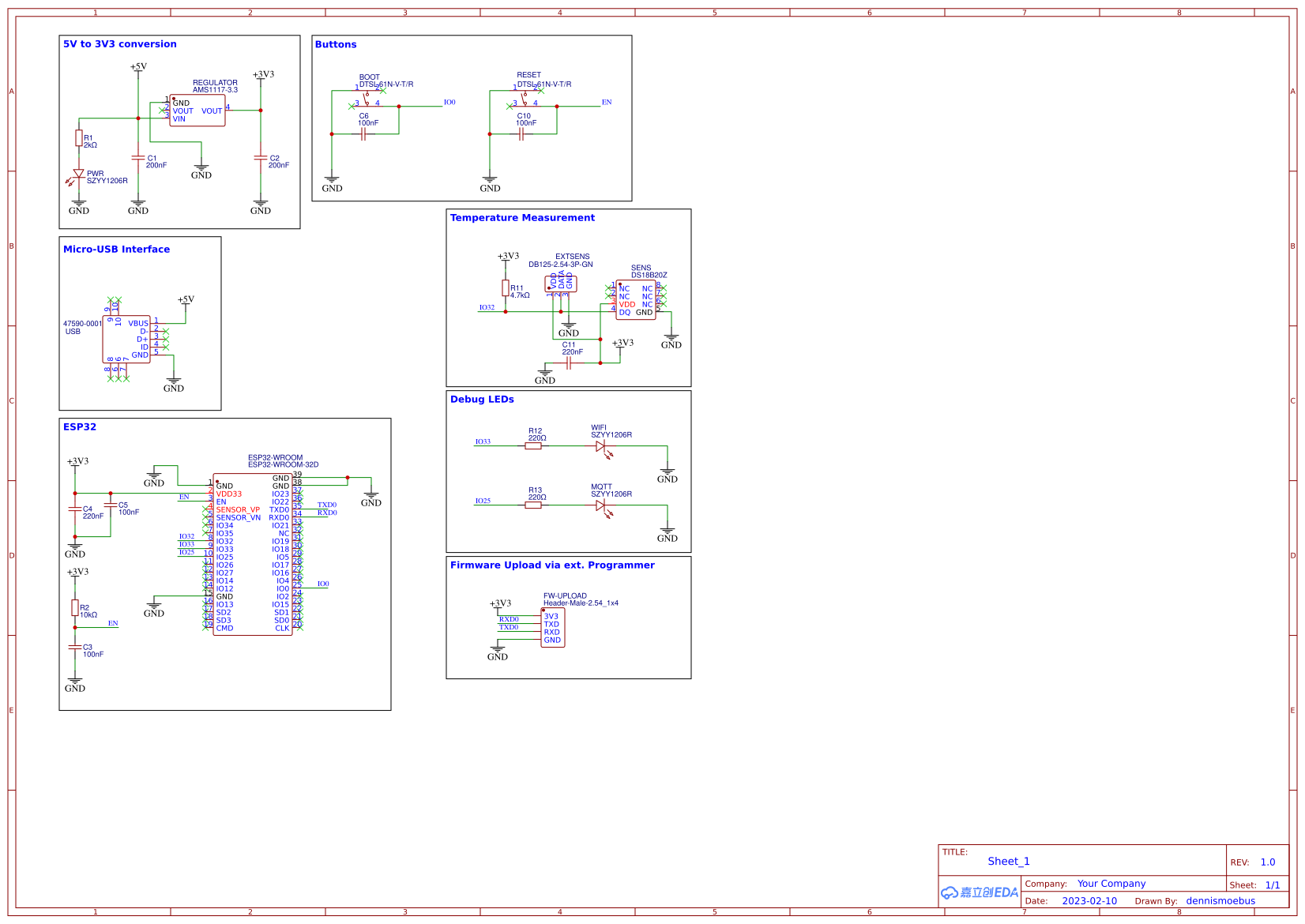The width and height of the screenshot is (1305, 924).
Task: Click the IO0 net label in Buttons section
Action: tap(449, 103)
